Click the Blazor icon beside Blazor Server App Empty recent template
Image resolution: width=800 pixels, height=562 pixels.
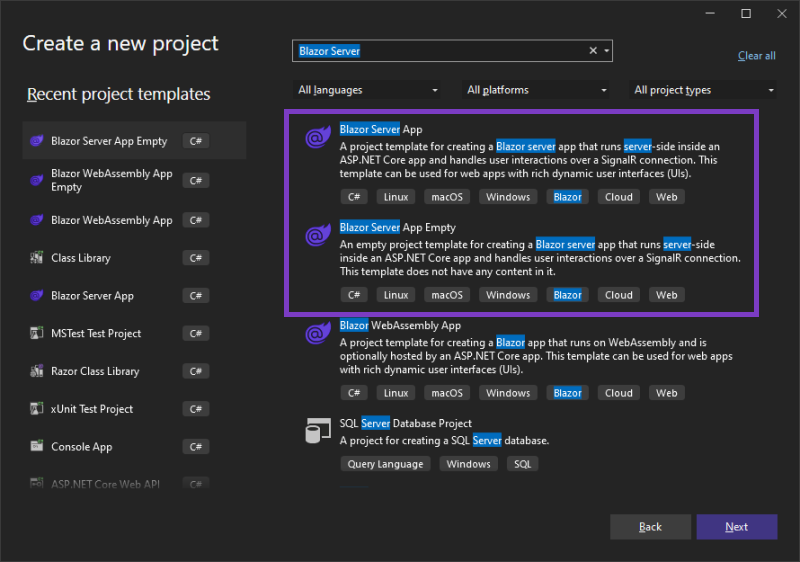pos(37,141)
